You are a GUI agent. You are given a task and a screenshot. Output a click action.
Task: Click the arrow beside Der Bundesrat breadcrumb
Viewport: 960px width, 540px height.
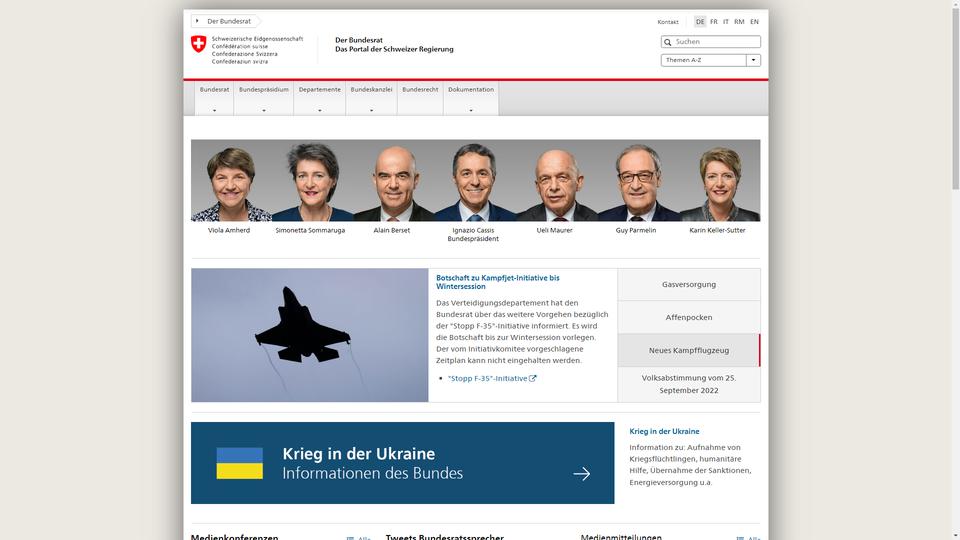(197, 21)
